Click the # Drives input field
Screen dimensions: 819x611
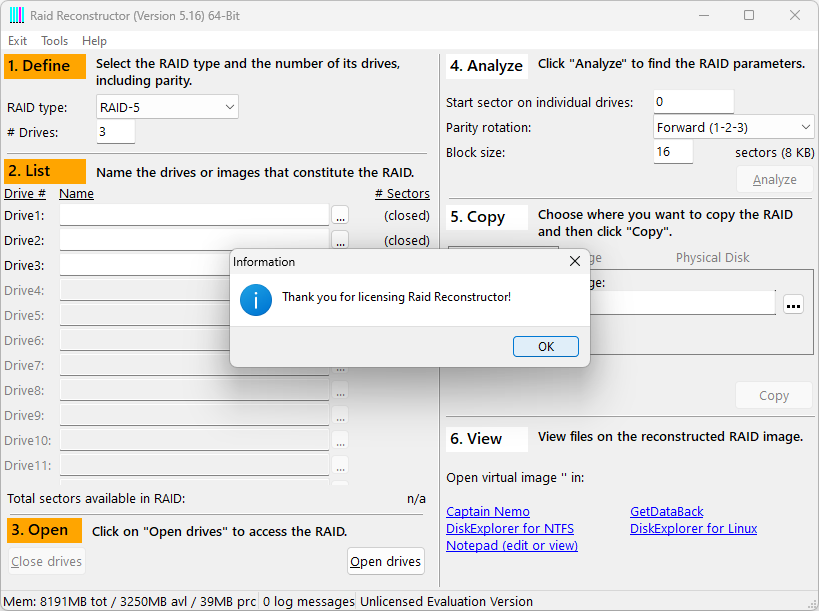(x=115, y=132)
